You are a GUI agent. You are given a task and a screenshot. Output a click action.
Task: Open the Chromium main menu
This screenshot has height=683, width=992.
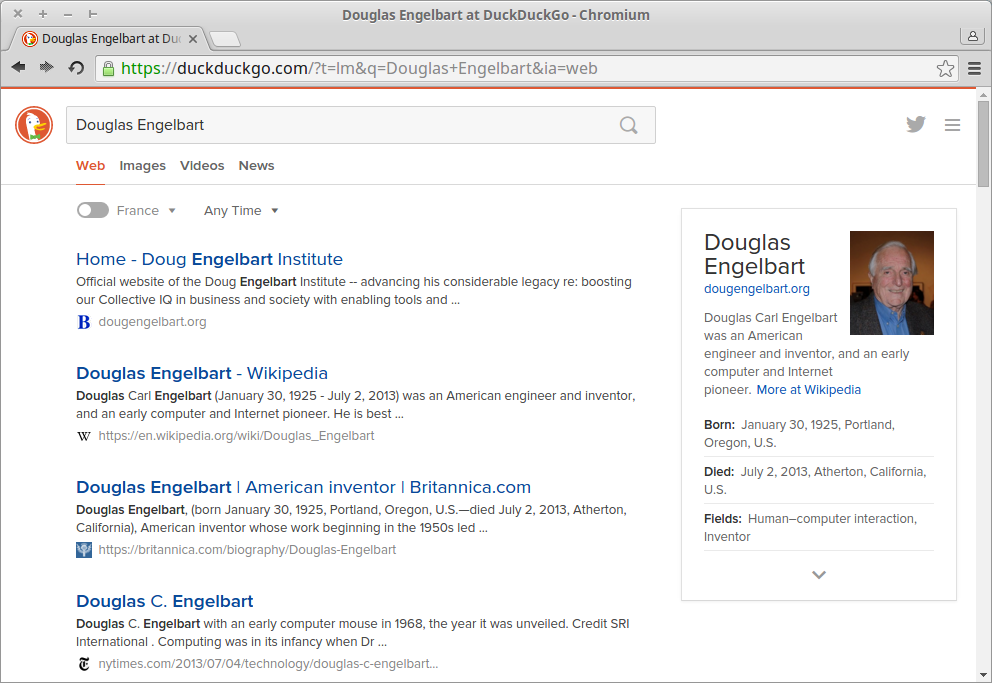click(x=974, y=68)
